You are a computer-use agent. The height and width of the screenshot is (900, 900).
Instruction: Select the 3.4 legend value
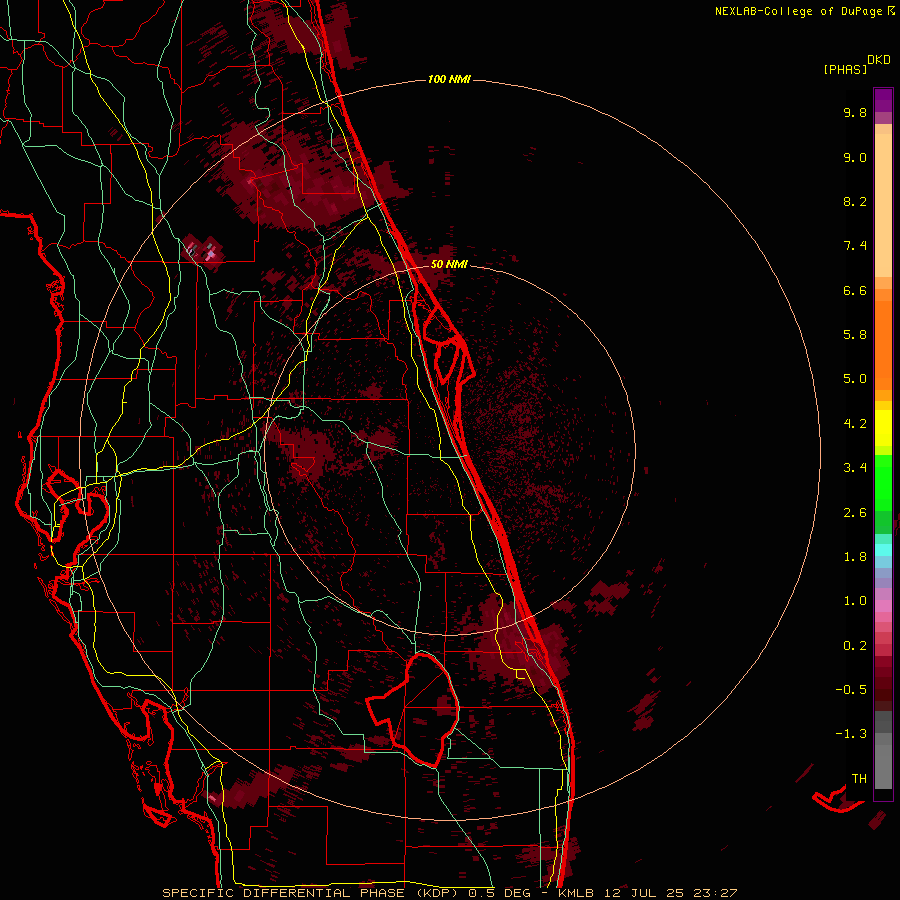click(855, 468)
